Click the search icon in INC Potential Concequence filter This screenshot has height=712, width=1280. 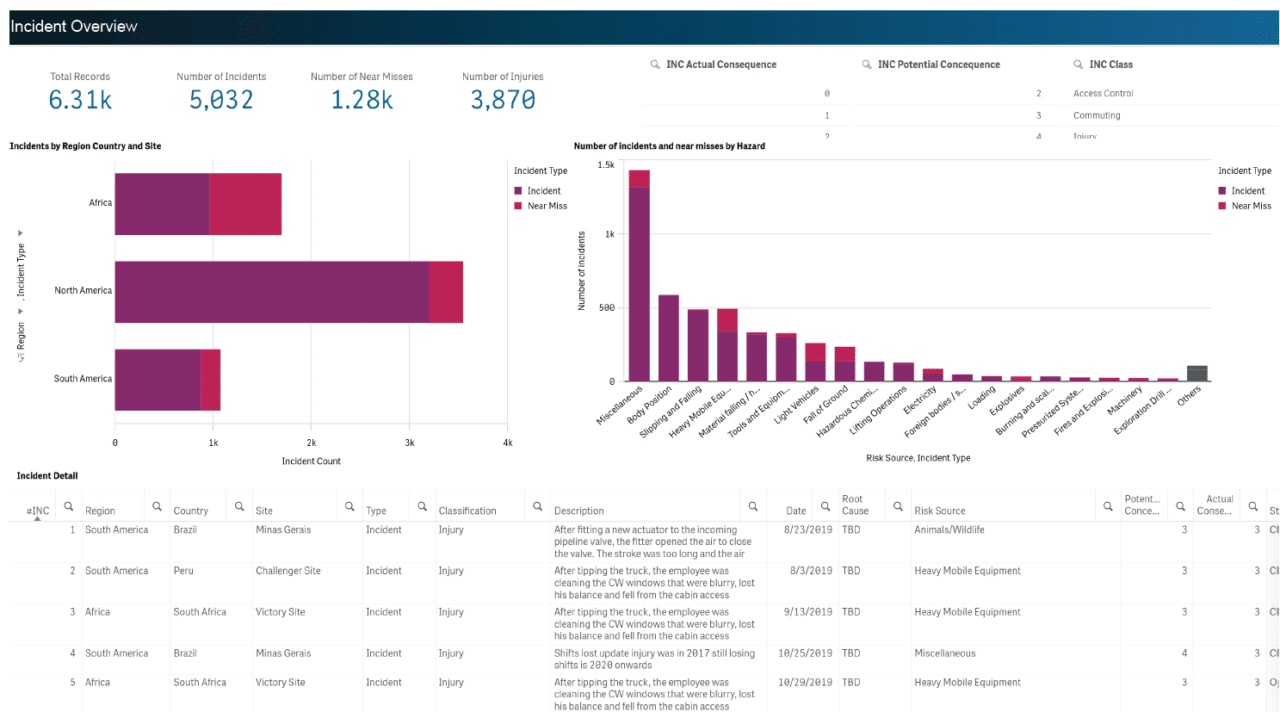[x=868, y=63]
